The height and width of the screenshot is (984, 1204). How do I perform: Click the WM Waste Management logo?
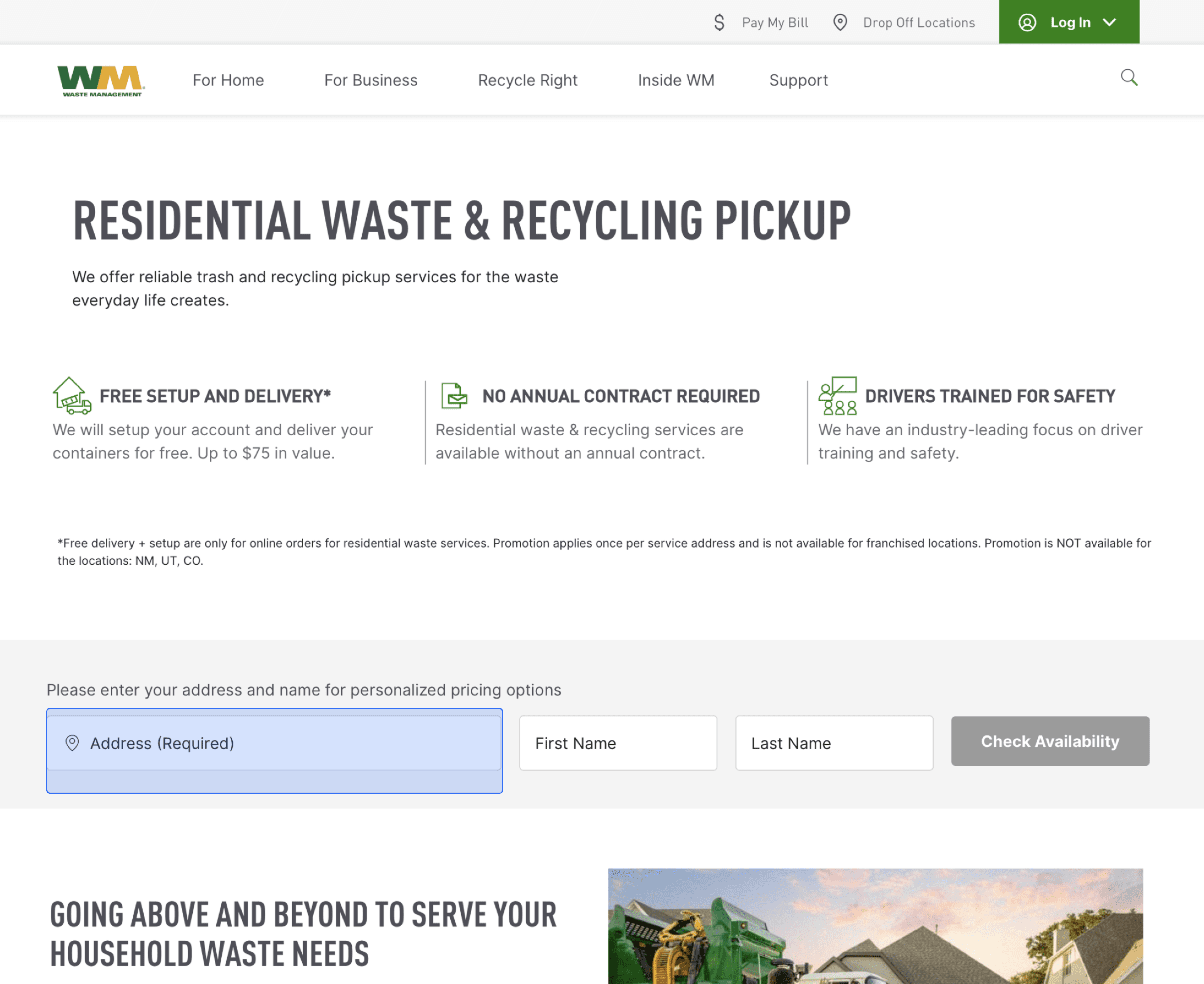coord(101,80)
